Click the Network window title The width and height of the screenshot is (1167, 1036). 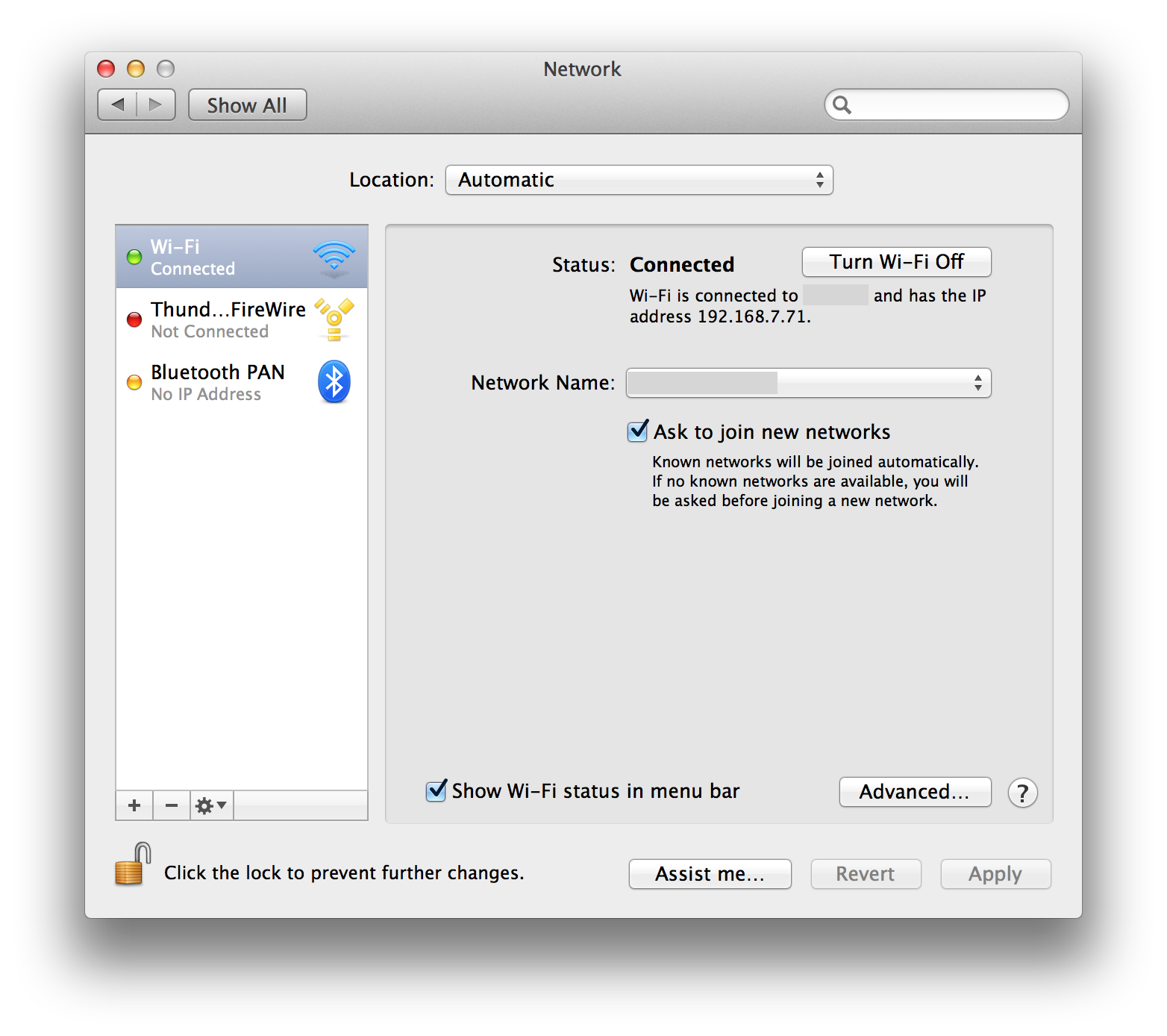coord(582,69)
